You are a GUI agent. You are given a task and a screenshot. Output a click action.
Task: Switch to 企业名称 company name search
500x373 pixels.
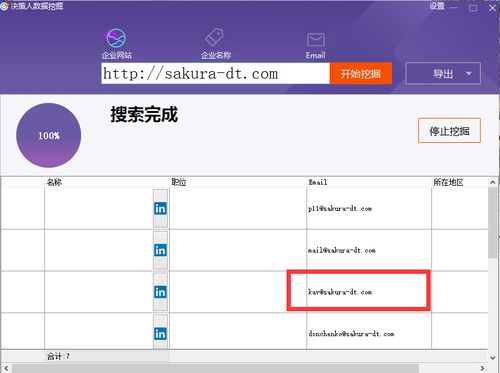pyautogui.click(x=214, y=37)
